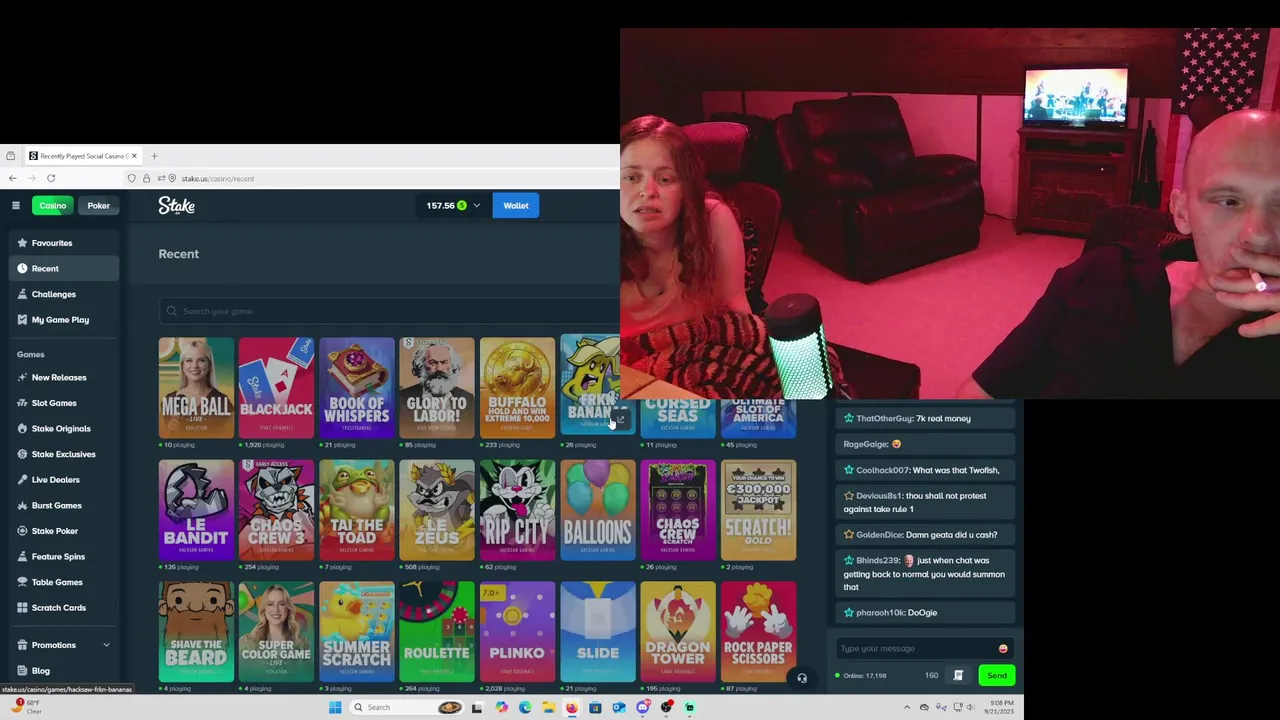
Task: Toggle the hamburger sidebar menu icon
Action: [x=16, y=206]
